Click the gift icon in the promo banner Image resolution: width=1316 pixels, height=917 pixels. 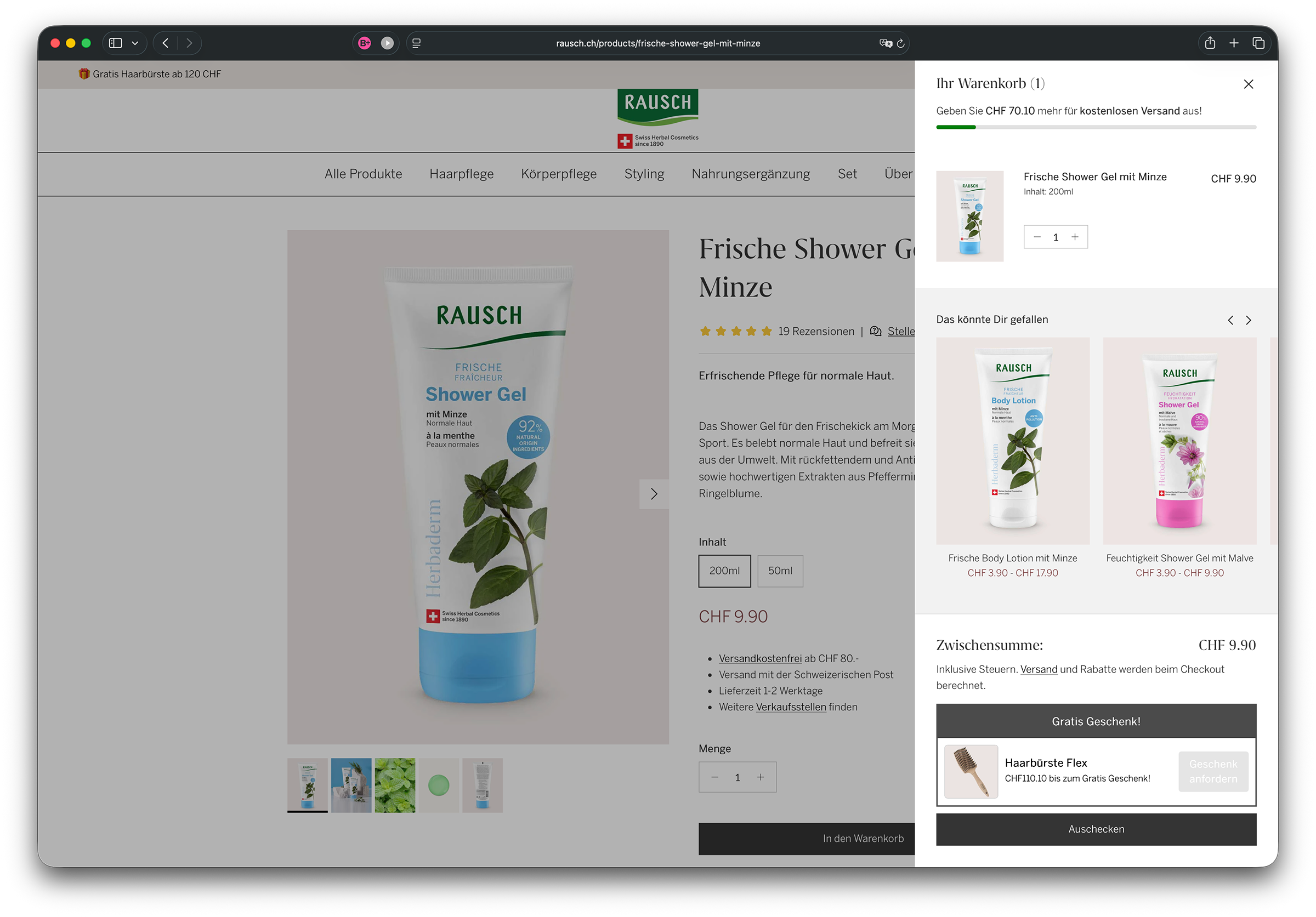(x=84, y=74)
